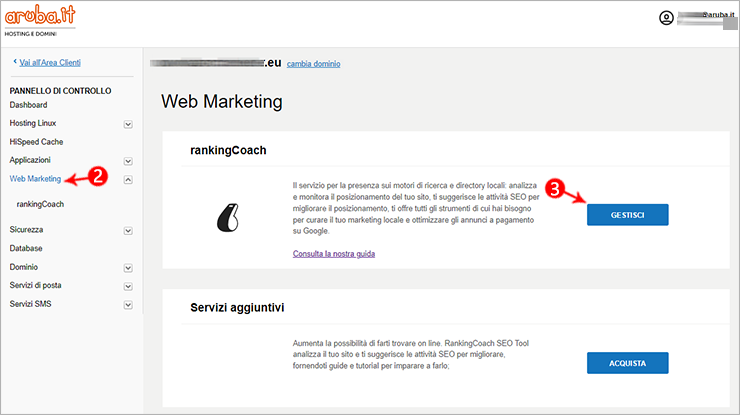Expand the Hosting Linux submenu chevron

point(128,124)
